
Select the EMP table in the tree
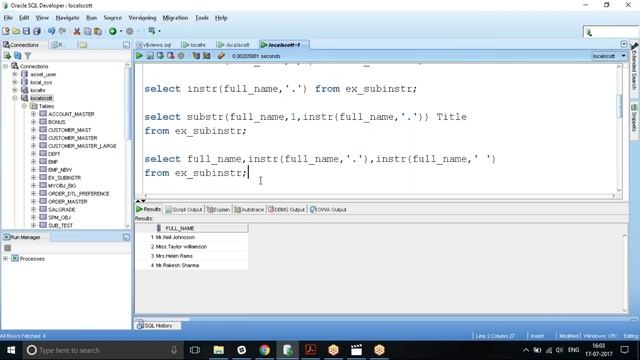pyautogui.click(x=53, y=162)
